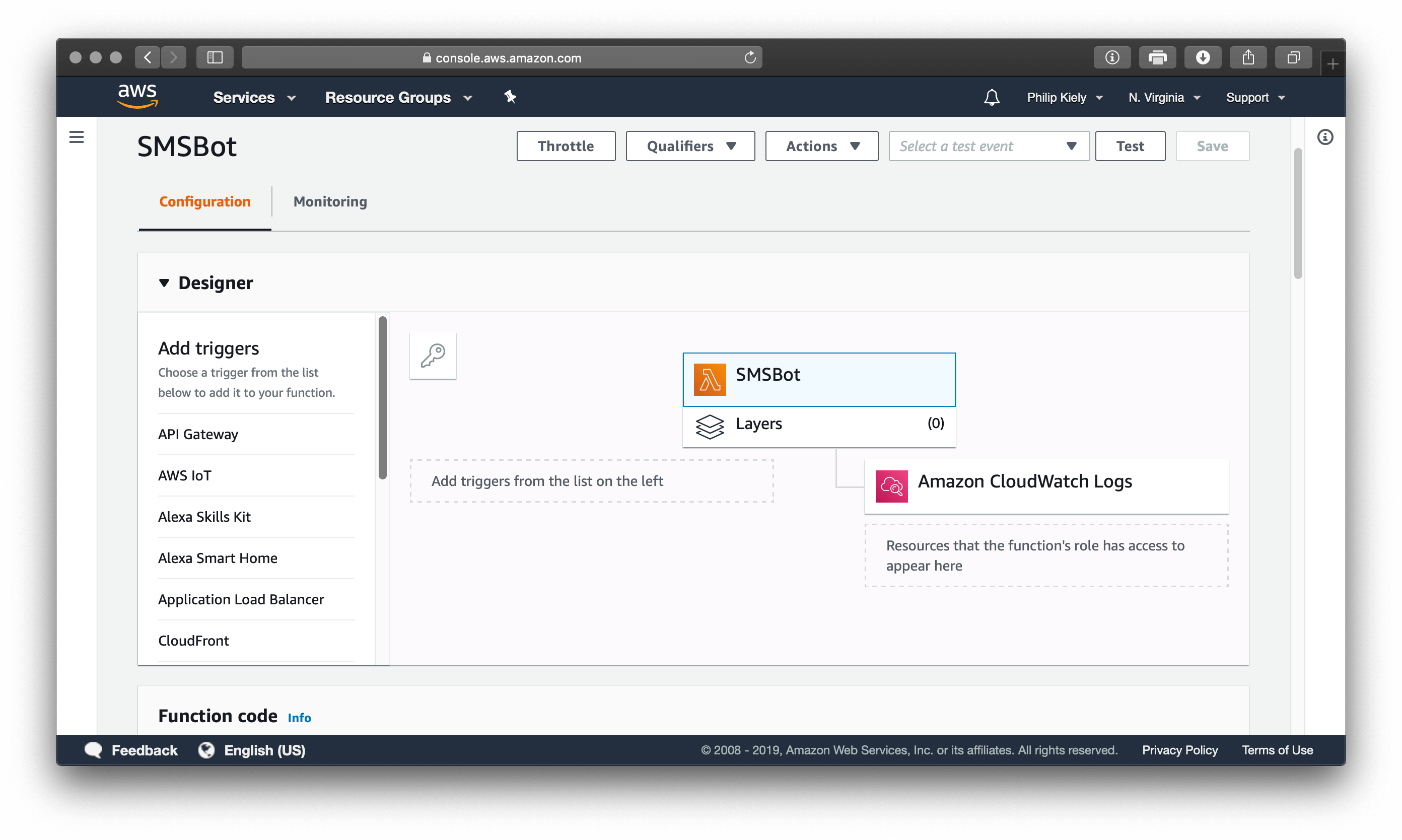Screen dimensions: 1402x840
Task: Switch to the Monitoring tab
Action: point(330,201)
